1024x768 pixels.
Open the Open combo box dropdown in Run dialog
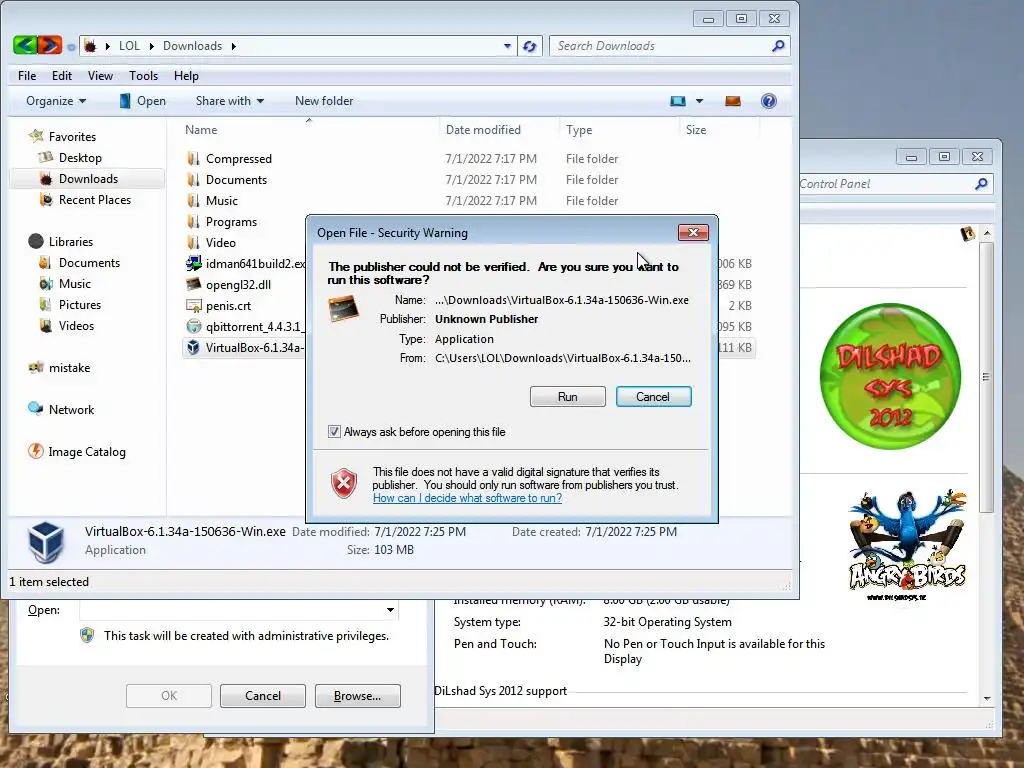point(390,610)
